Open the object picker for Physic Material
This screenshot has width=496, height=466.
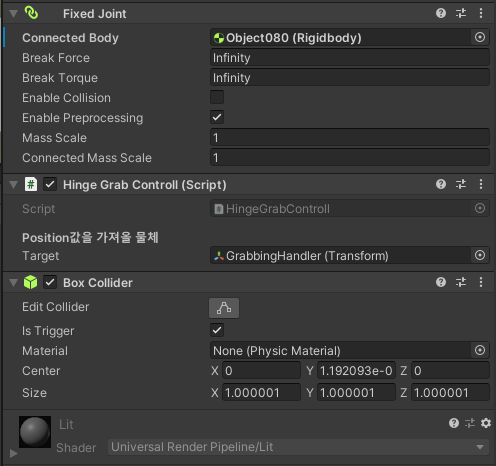pos(480,350)
